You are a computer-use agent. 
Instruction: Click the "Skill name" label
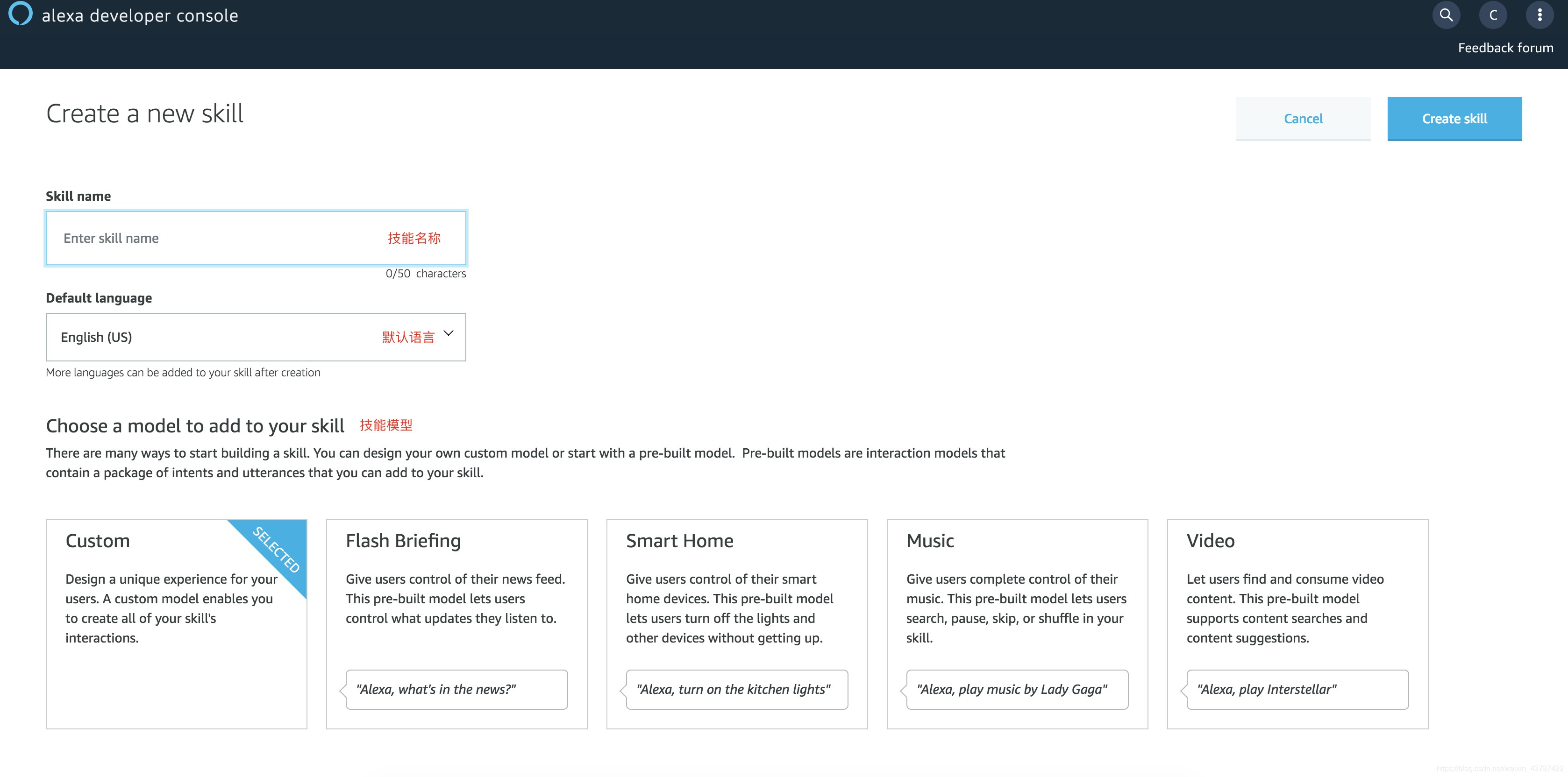(x=78, y=196)
